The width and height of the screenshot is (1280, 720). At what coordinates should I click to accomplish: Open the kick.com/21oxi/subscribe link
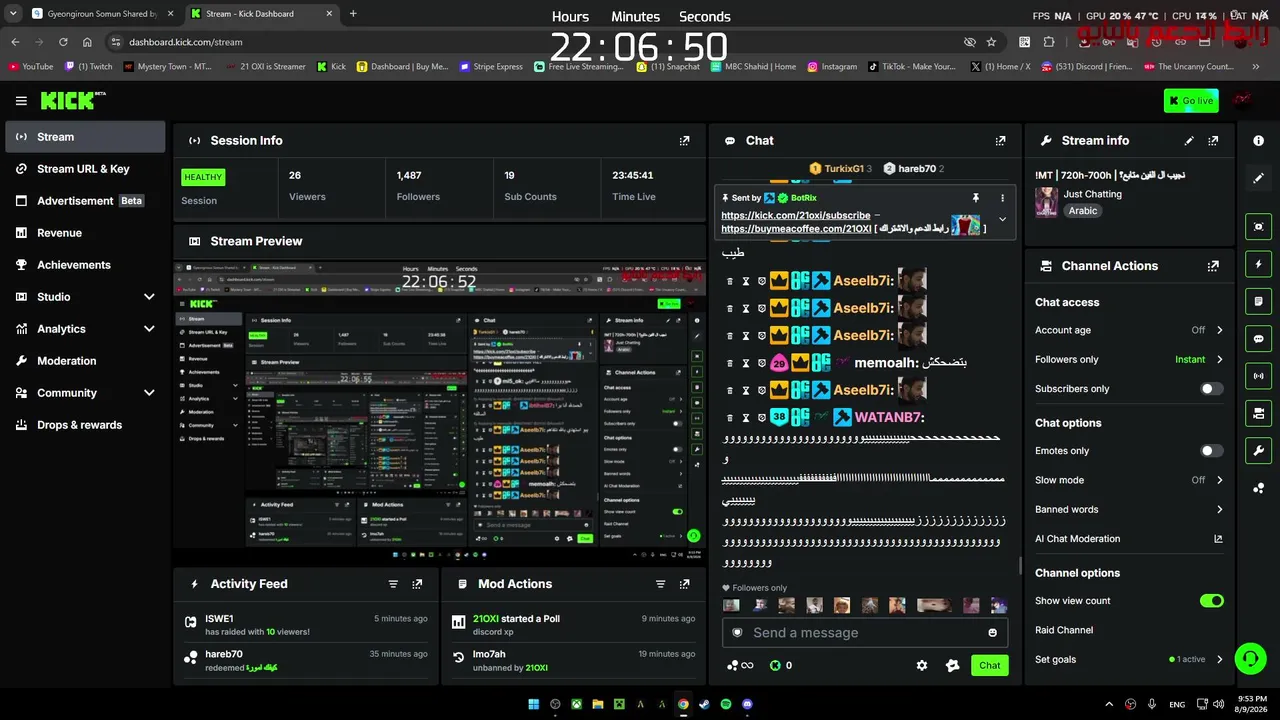pos(795,215)
